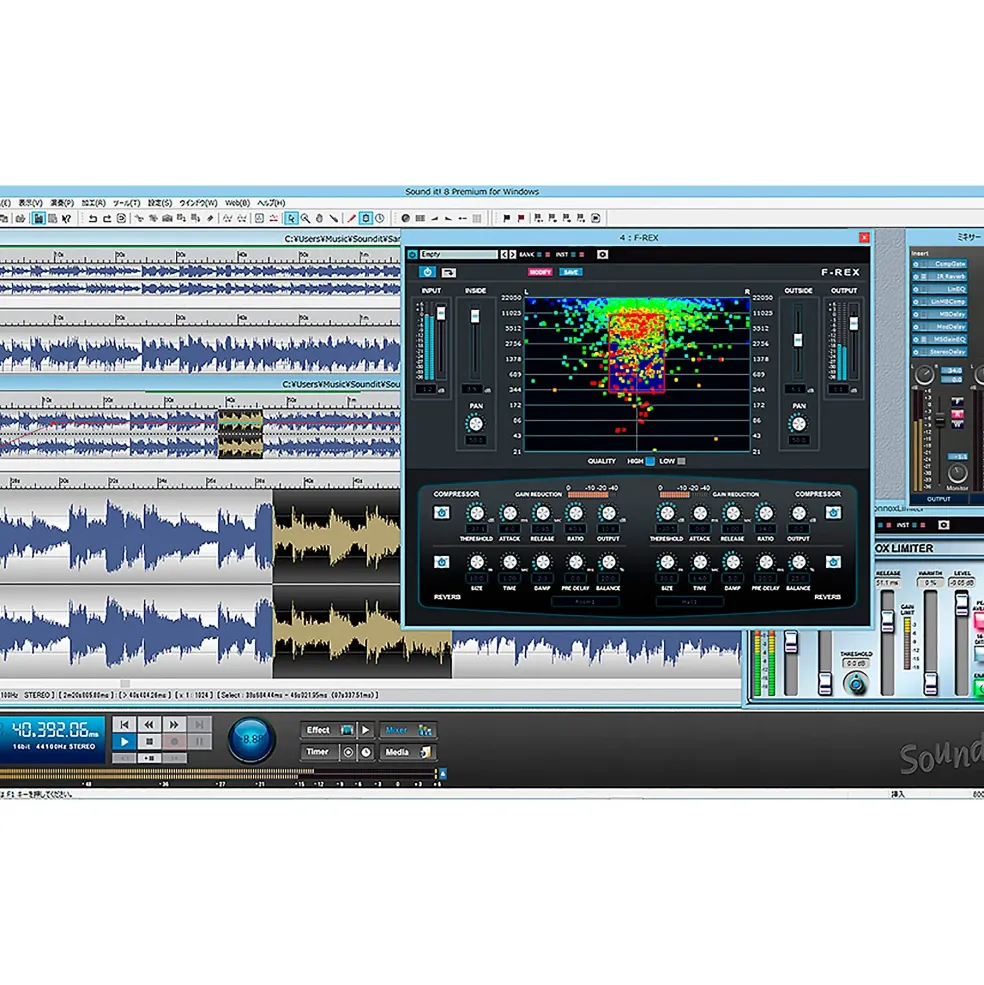Click the F-REX INPUT level fader
The height and width of the screenshot is (985, 984).
(x=440, y=313)
